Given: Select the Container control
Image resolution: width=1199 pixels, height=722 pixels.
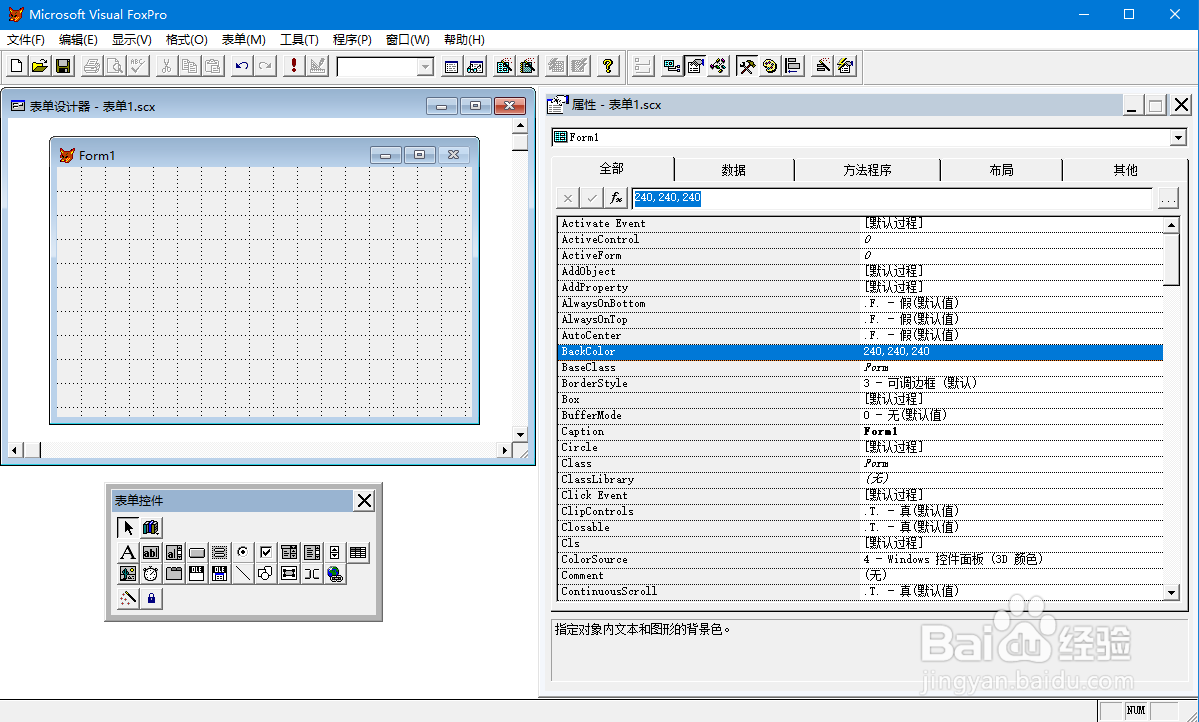Looking at the screenshot, I should click(x=288, y=574).
